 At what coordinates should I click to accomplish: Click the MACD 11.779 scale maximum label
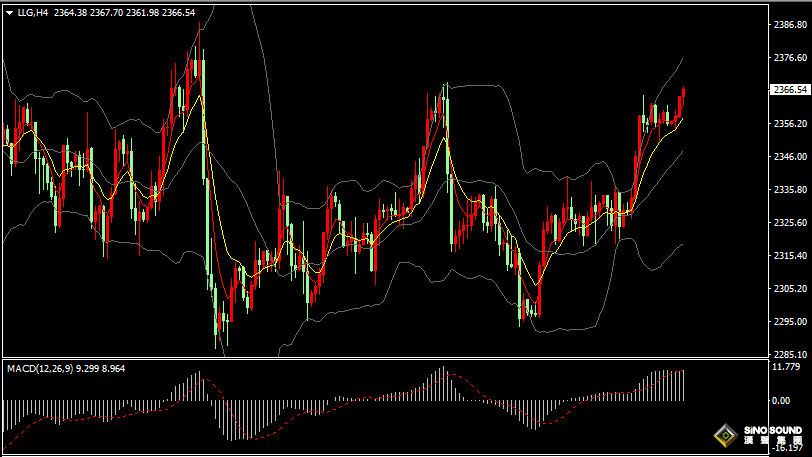pos(786,367)
